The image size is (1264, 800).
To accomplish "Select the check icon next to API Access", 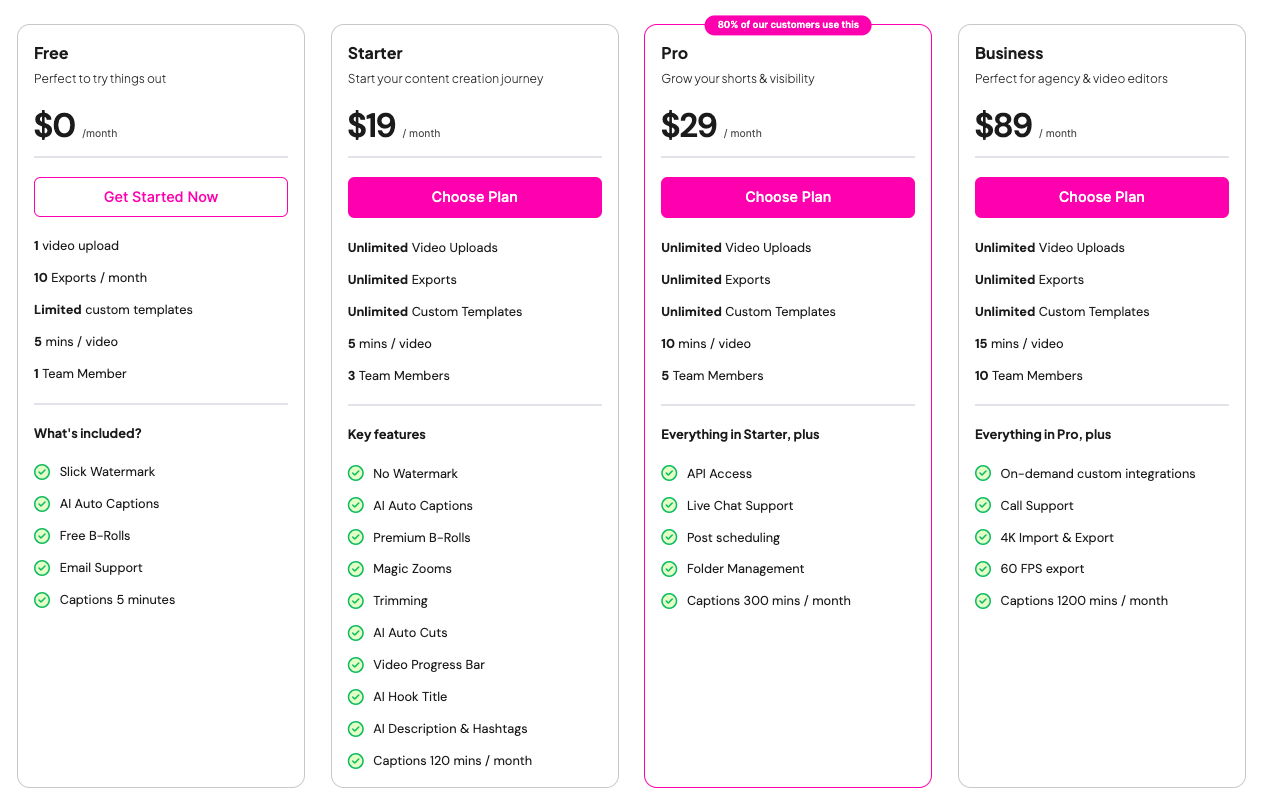I will (x=669, y=473).
